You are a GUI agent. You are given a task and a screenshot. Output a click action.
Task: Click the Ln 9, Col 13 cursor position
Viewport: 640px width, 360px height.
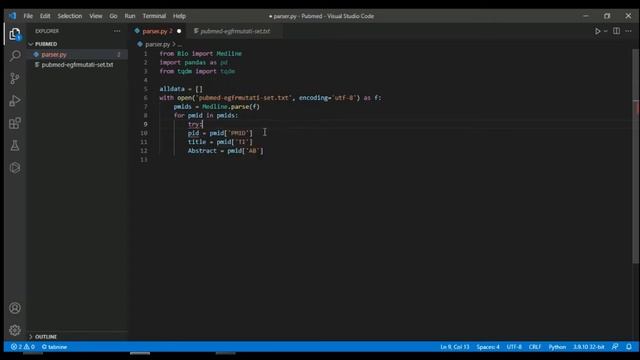pyautogui.click(x=455, y=347)
